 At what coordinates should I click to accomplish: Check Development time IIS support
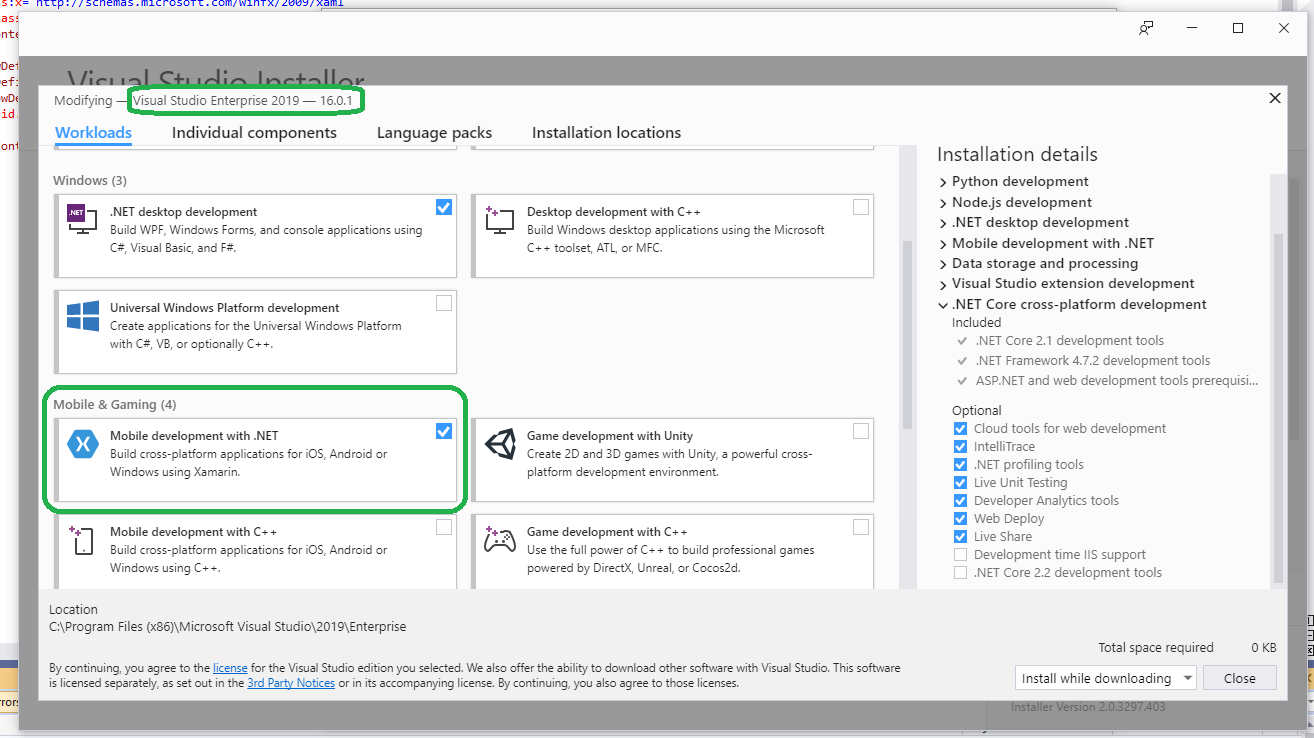[x=961, y=555]
